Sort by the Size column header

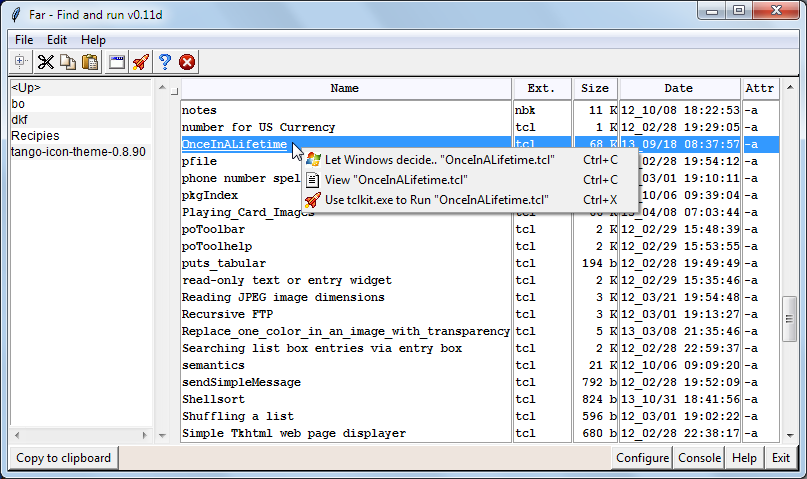[595, 88]
